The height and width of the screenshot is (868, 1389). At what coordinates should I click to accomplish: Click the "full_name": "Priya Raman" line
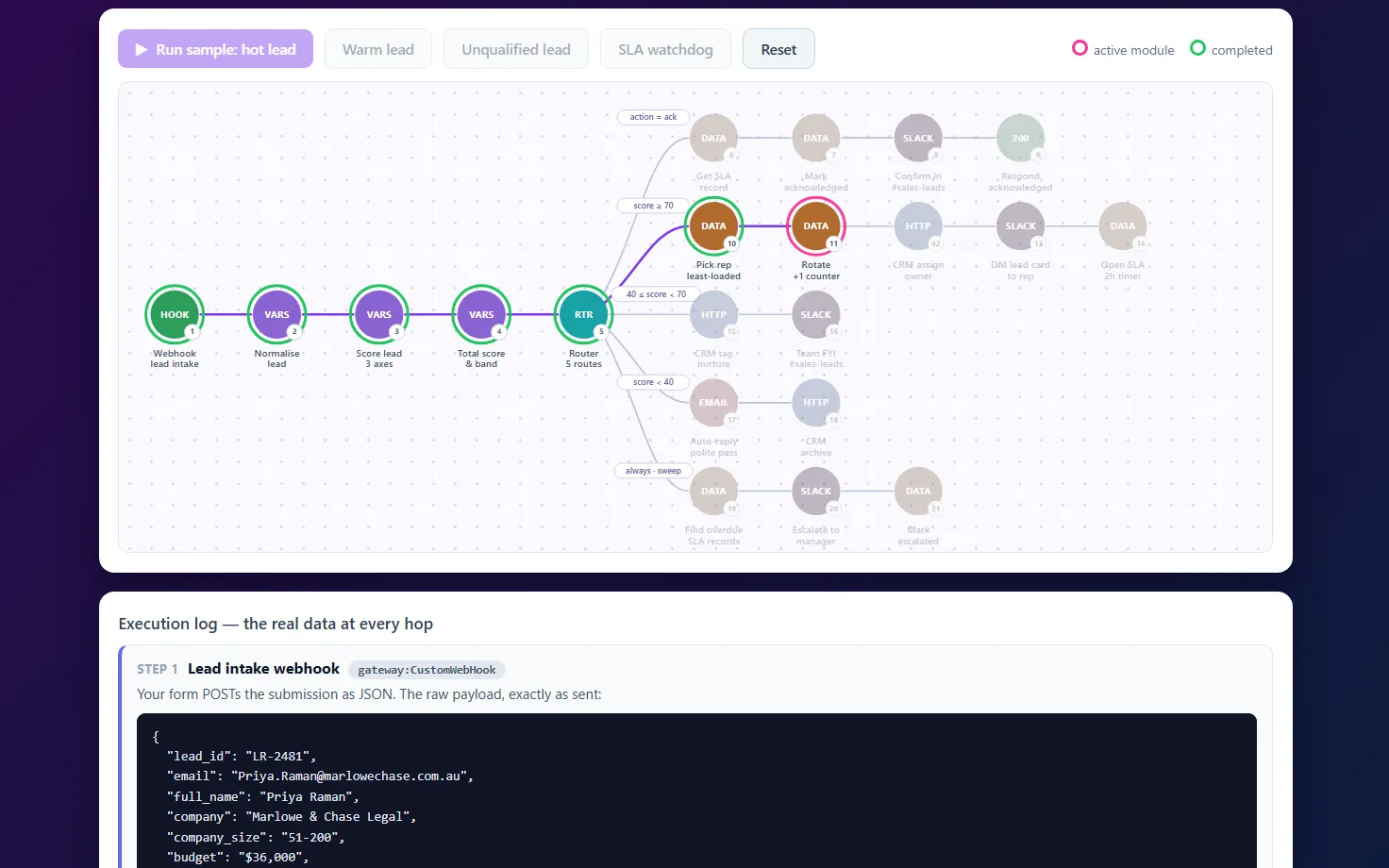(x=263, y=796)
